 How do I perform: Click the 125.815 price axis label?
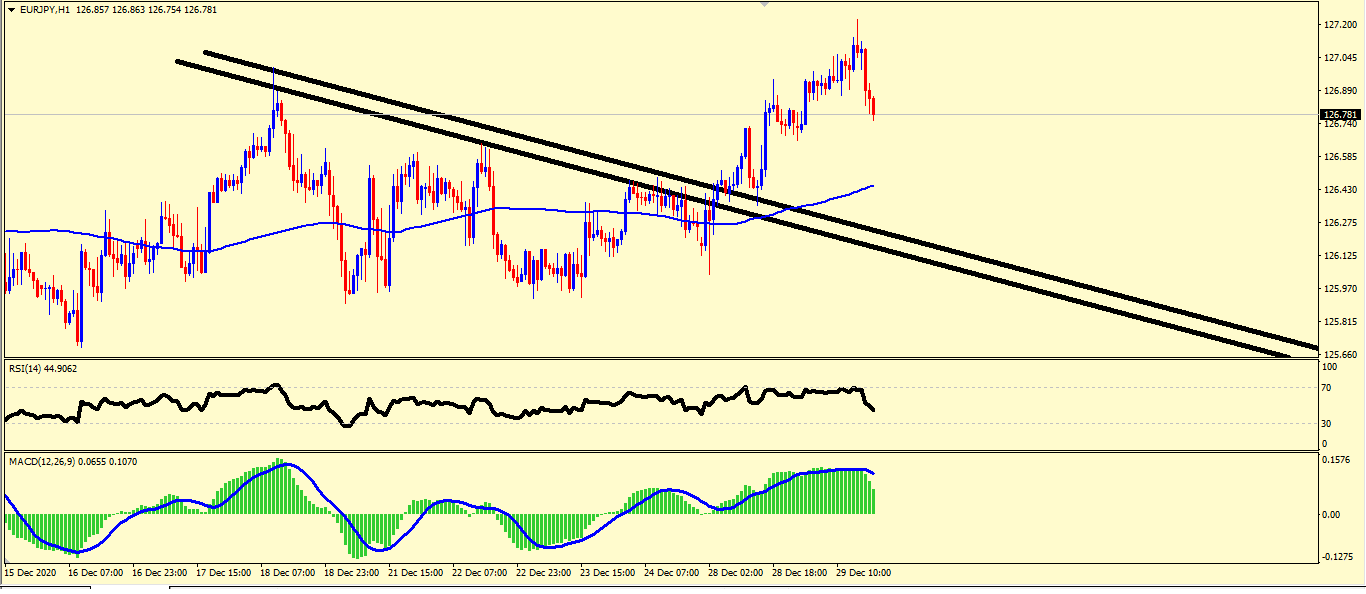[1339, 322]
